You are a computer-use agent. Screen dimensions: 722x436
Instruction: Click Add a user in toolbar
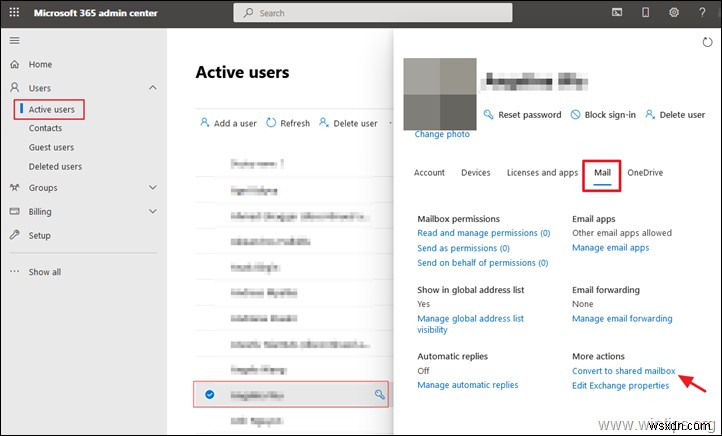(x=229, y=124)
